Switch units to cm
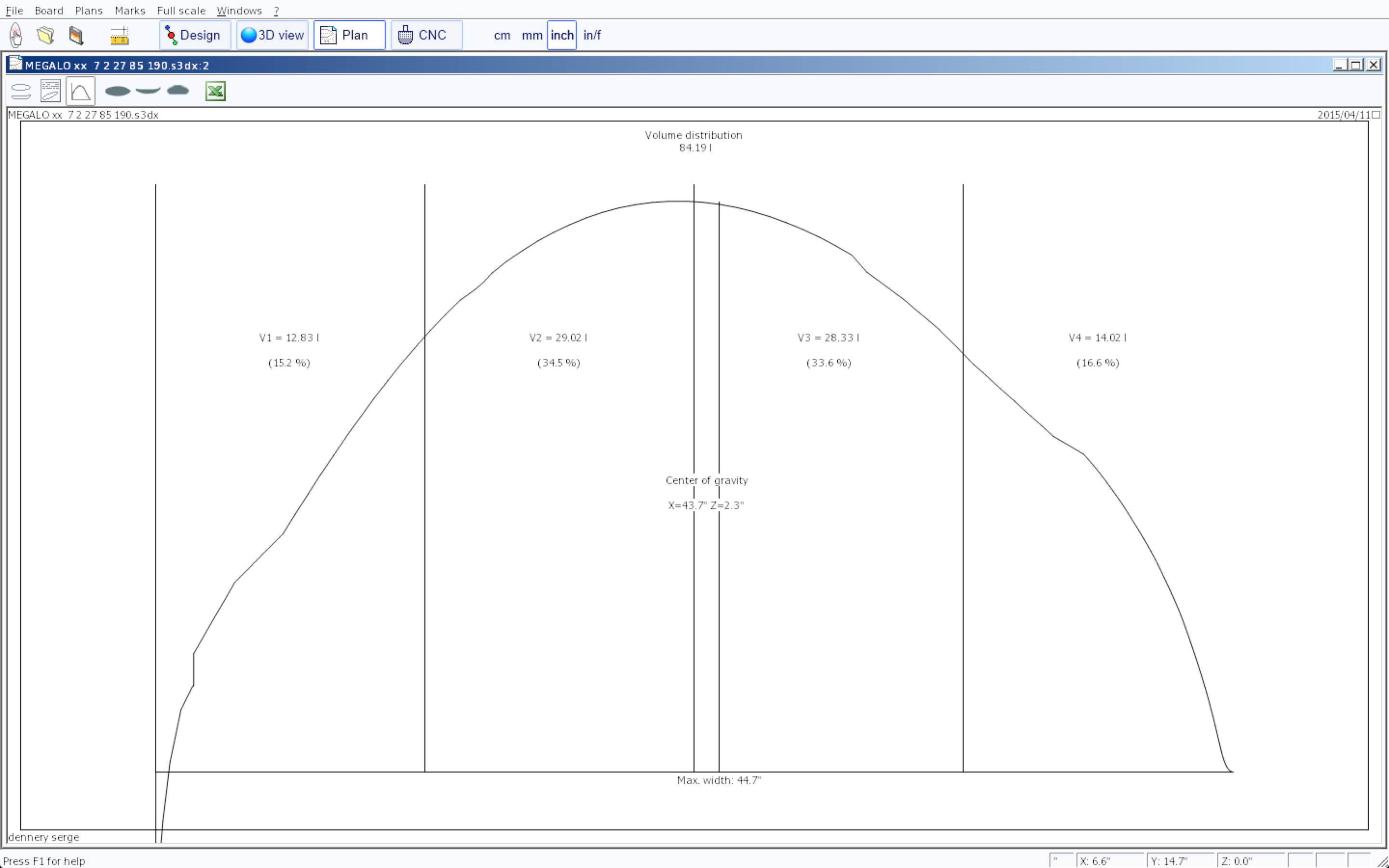 click(502, 35)
